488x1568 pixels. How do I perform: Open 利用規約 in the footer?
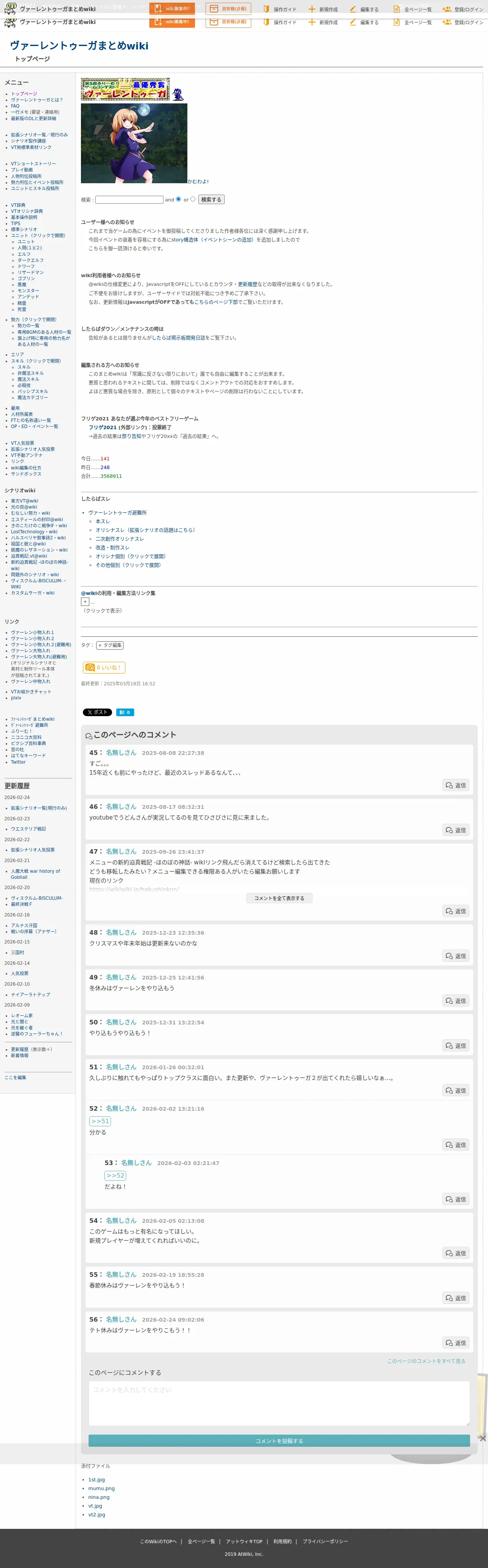pos(282,1541)
